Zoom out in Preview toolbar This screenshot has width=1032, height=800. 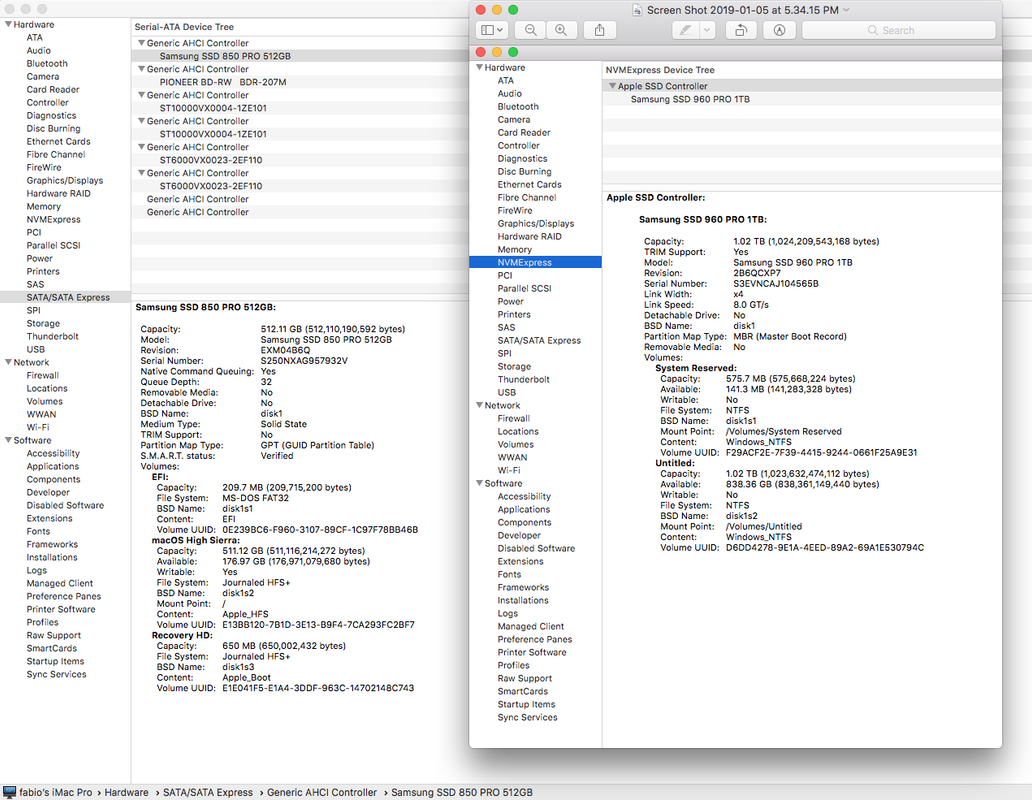(530, 30)
